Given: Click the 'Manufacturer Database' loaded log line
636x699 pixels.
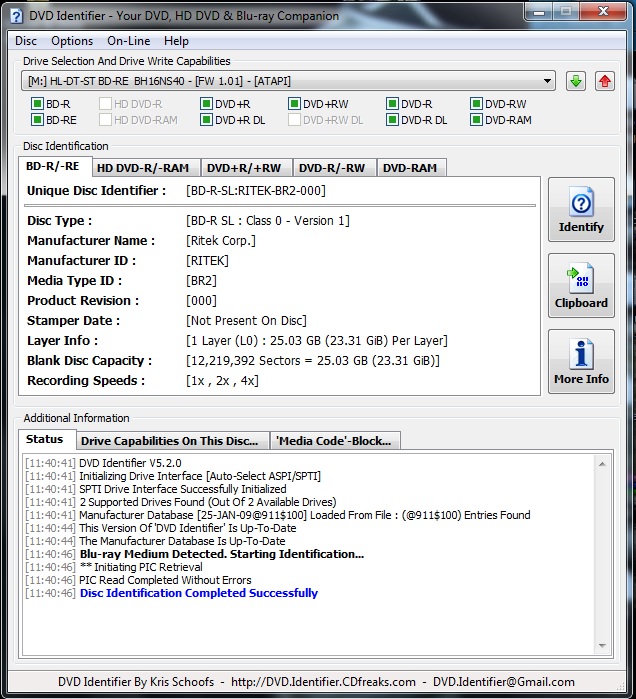Looking at the screenshot, I should 305,515.
